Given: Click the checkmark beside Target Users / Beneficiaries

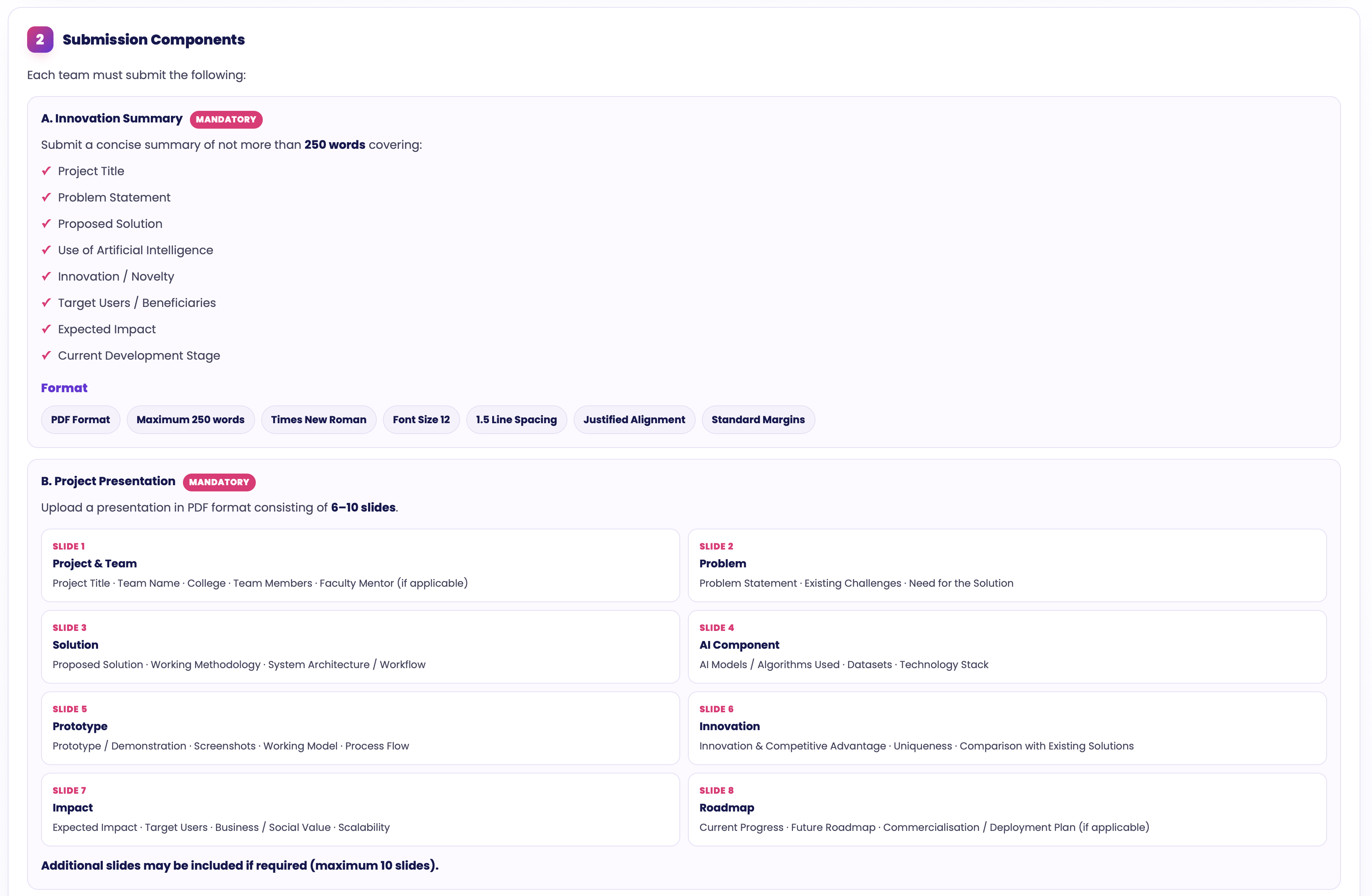Looking at the screenshot, I should pyautogui.click(x=47, y=303).
